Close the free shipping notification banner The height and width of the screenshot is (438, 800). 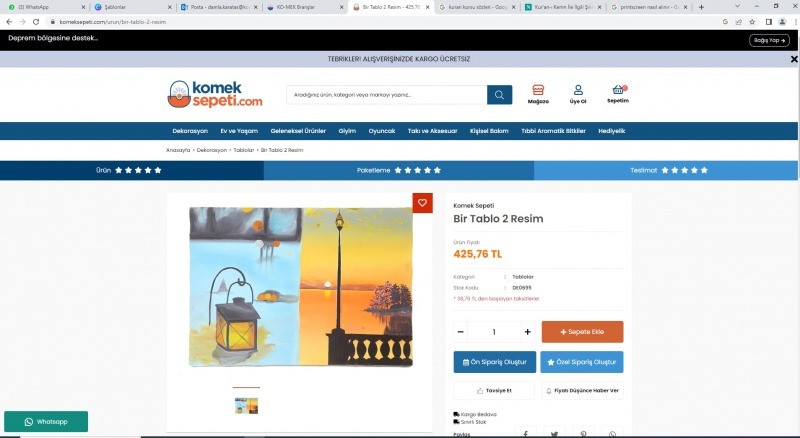click(794, 59)
